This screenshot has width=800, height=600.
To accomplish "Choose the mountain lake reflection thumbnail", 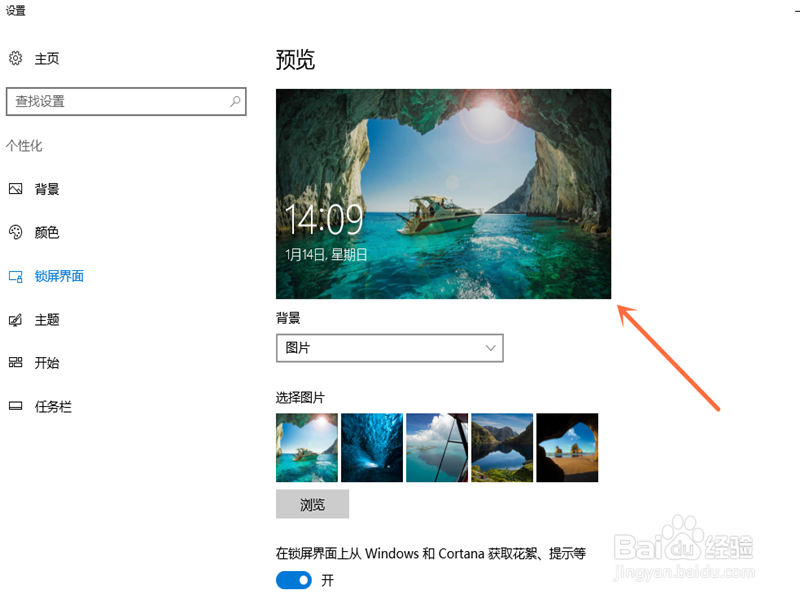I will tap(502, 447).
